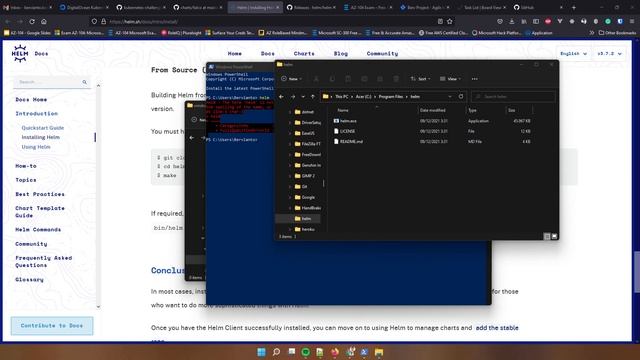
Task: Open taskbar Search icon
Action: [x=276, y=352]
